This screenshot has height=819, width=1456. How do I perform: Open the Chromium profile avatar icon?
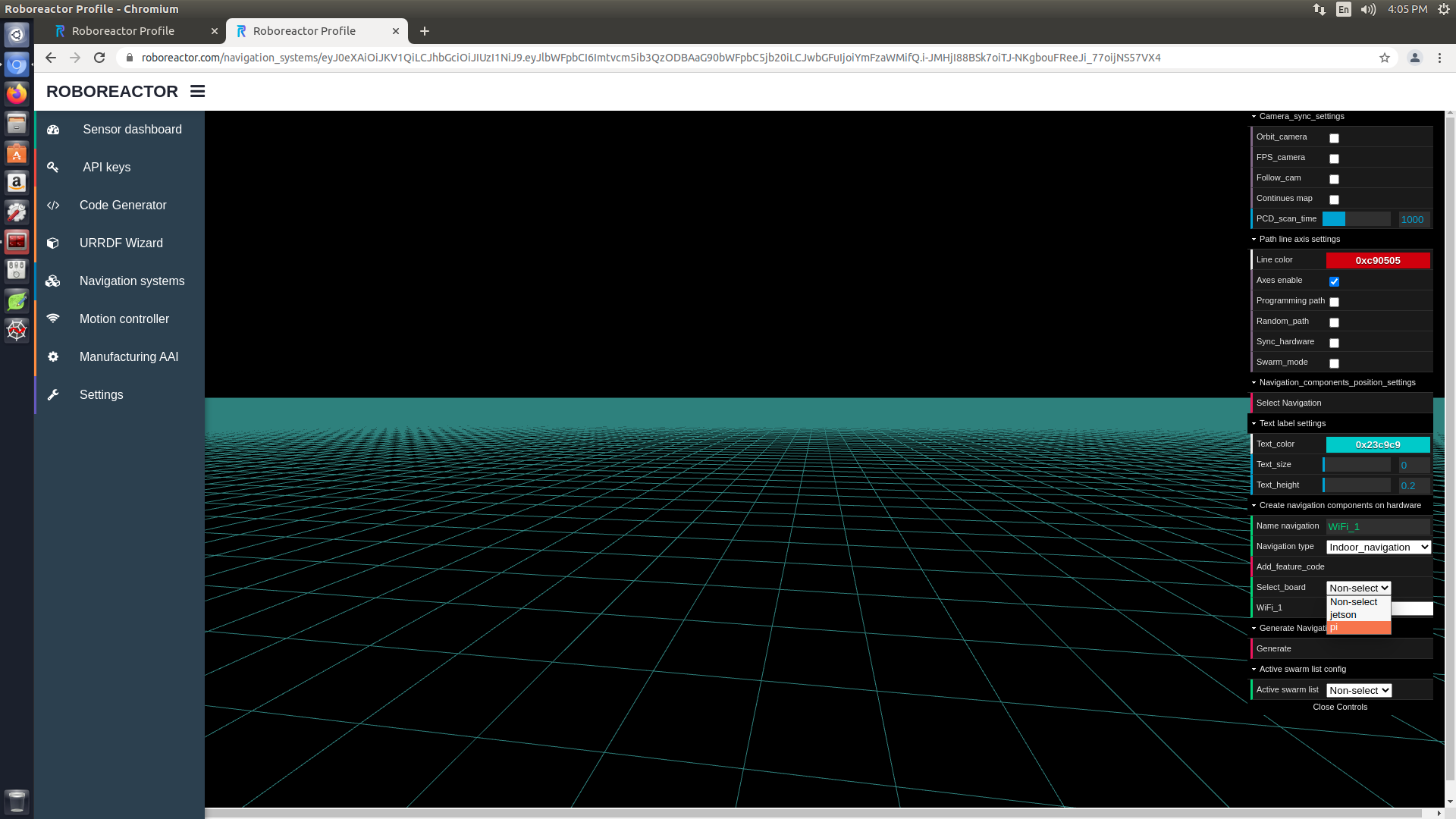(1415, 58)
